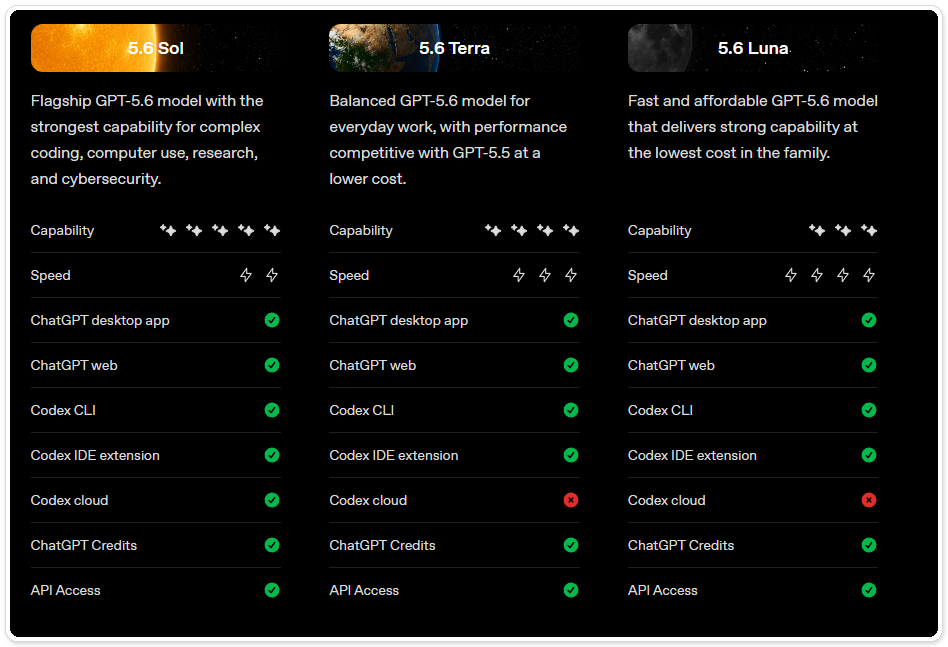Click 'ChatGPT Credits' text in Terra column
Viewport: 948px width, 647px height.
[382, 545]
